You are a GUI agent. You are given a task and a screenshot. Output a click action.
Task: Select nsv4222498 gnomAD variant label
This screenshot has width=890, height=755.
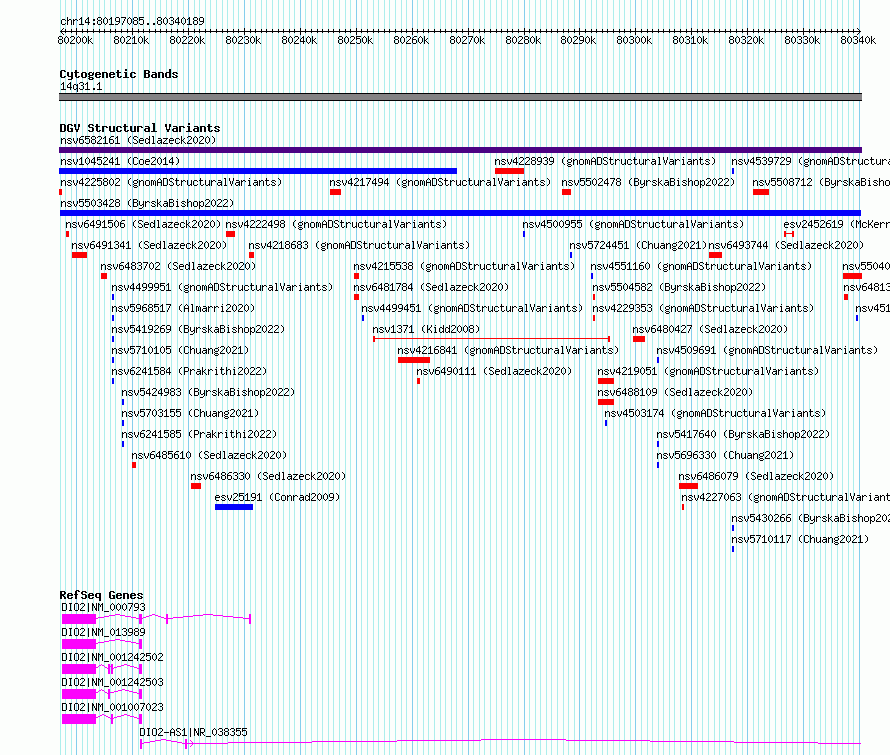click(336, 224)
